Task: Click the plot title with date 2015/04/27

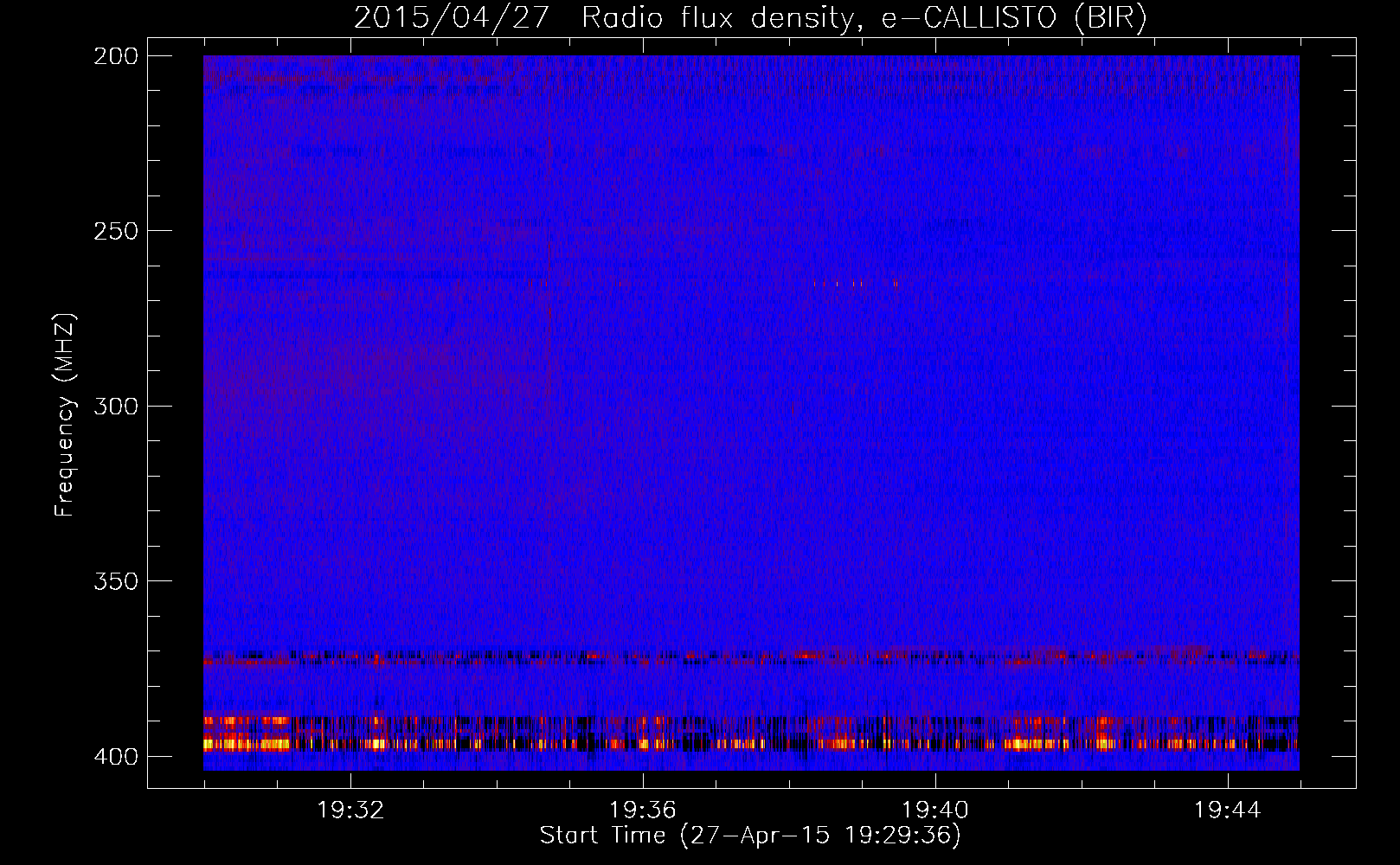Action: pyautogui.click(x=750, y=18)
